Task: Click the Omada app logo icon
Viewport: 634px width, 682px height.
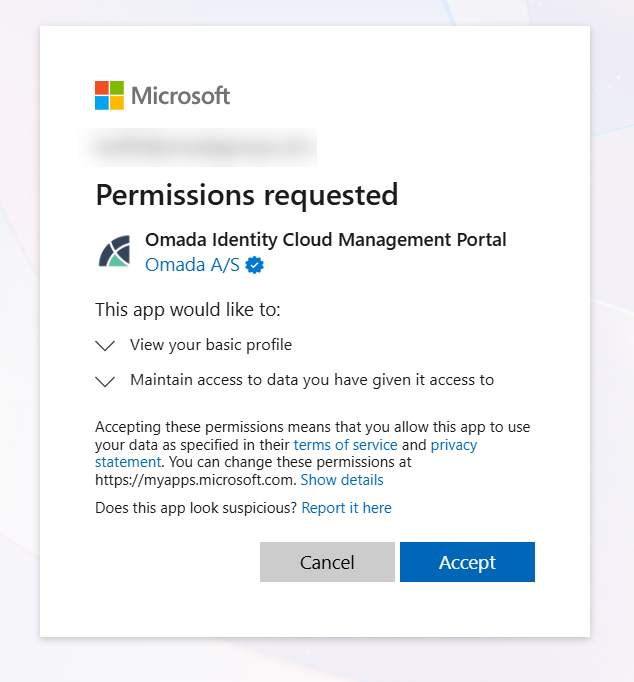Action: point(114,251)
